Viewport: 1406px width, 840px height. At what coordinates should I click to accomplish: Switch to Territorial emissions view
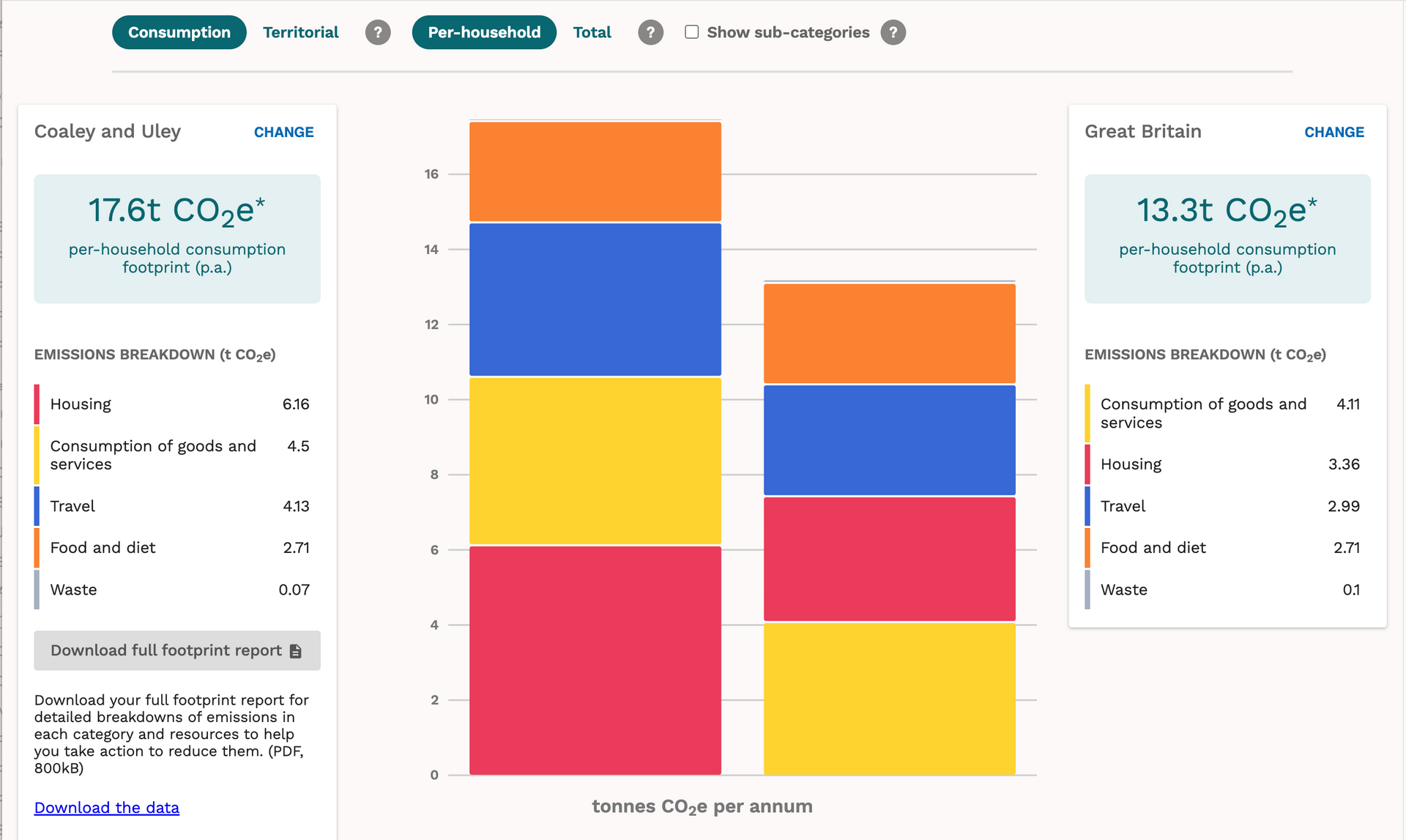(x=300, y=32)
